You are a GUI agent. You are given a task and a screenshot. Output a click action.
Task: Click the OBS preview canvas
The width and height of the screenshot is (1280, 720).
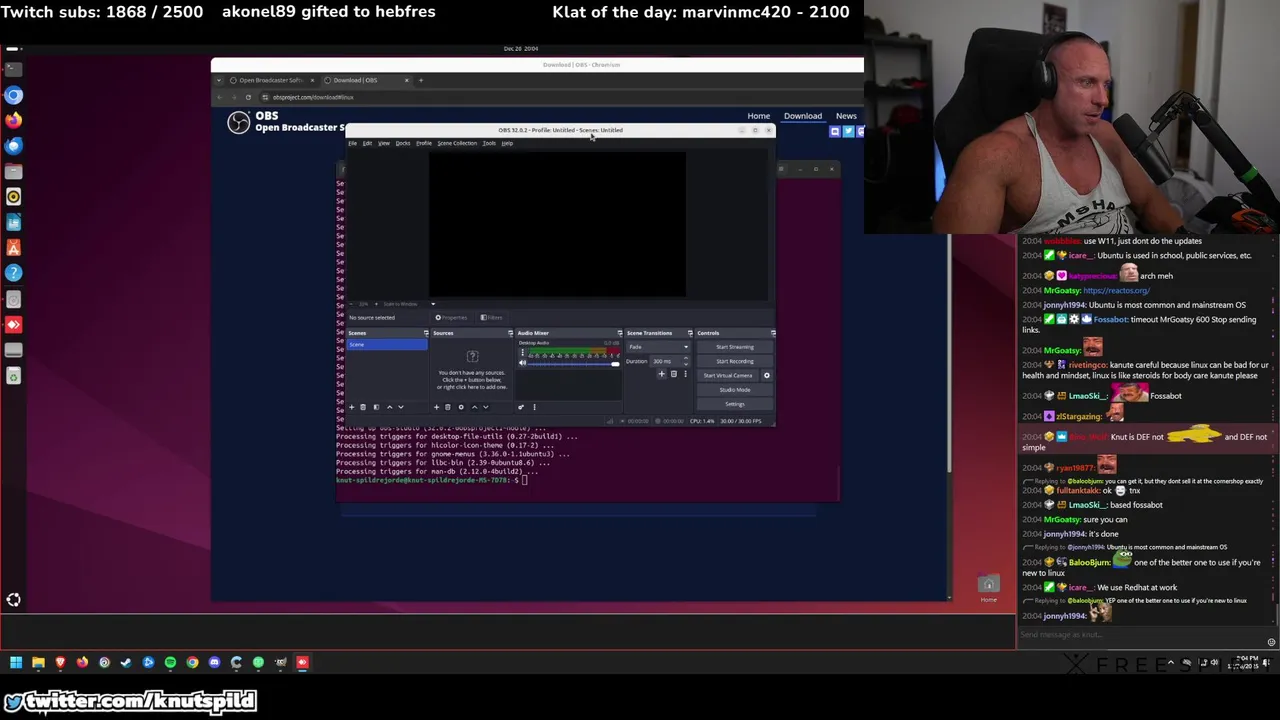click(558, 224)
